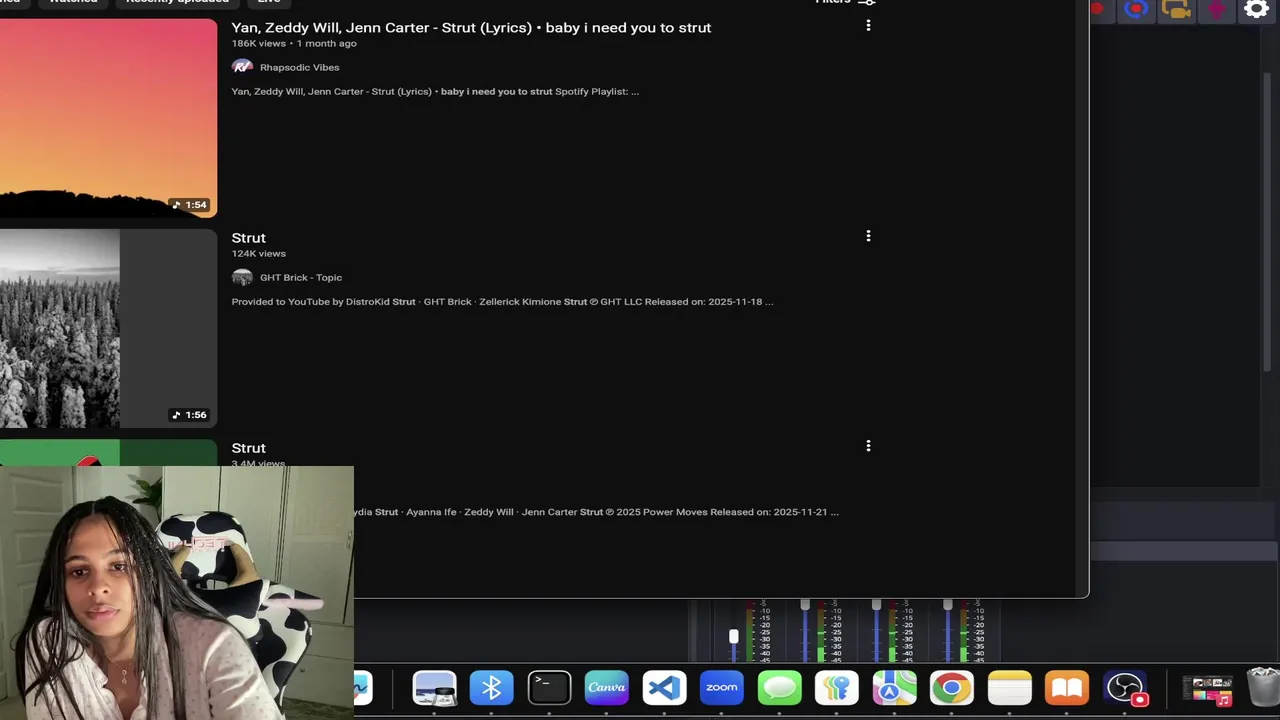Click the Rhapsodic Vibes channel avatar
The height and width of the screenshot is (720, 1280).
point(242,67)
